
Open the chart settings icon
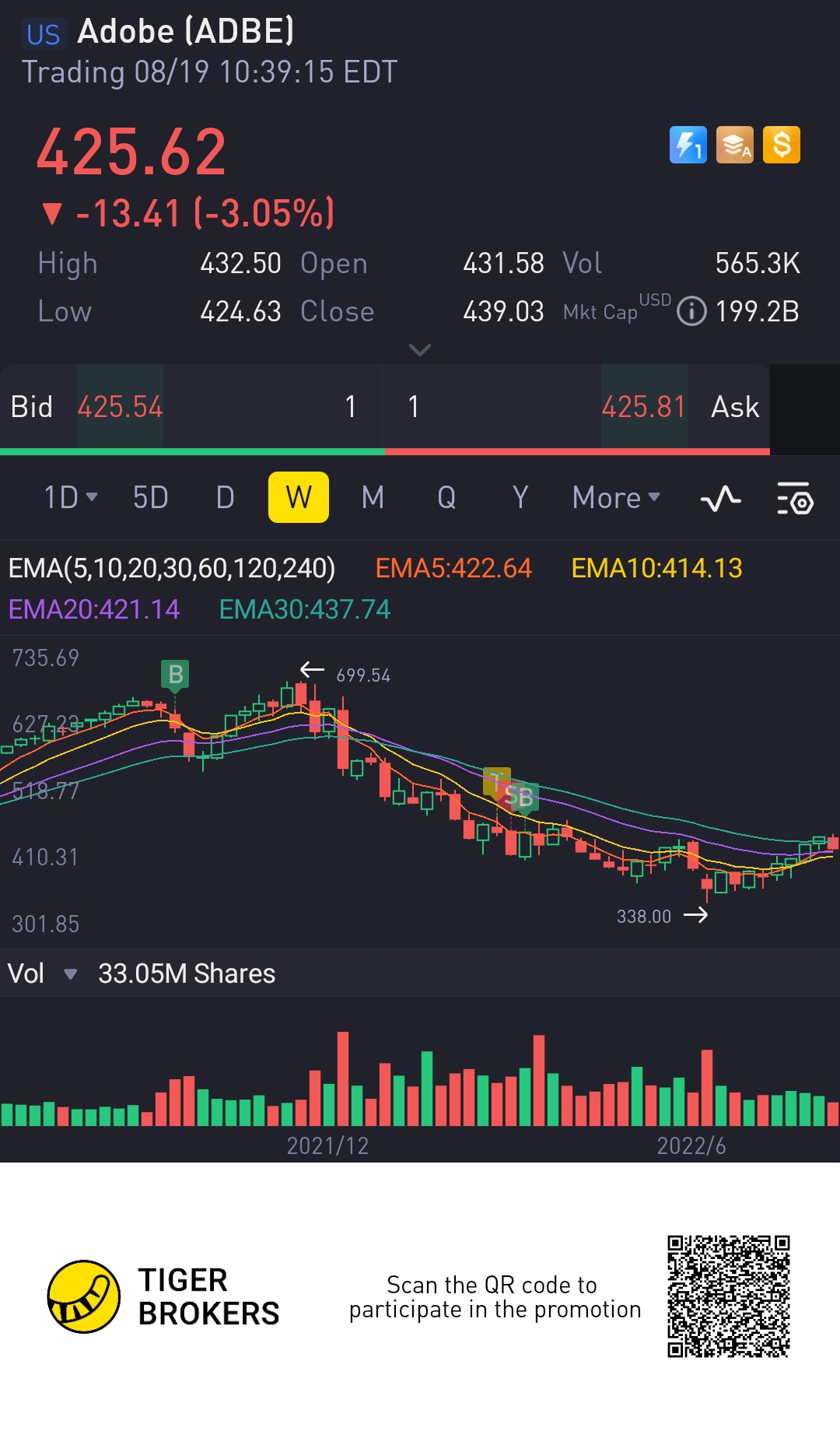pos(795,498)
